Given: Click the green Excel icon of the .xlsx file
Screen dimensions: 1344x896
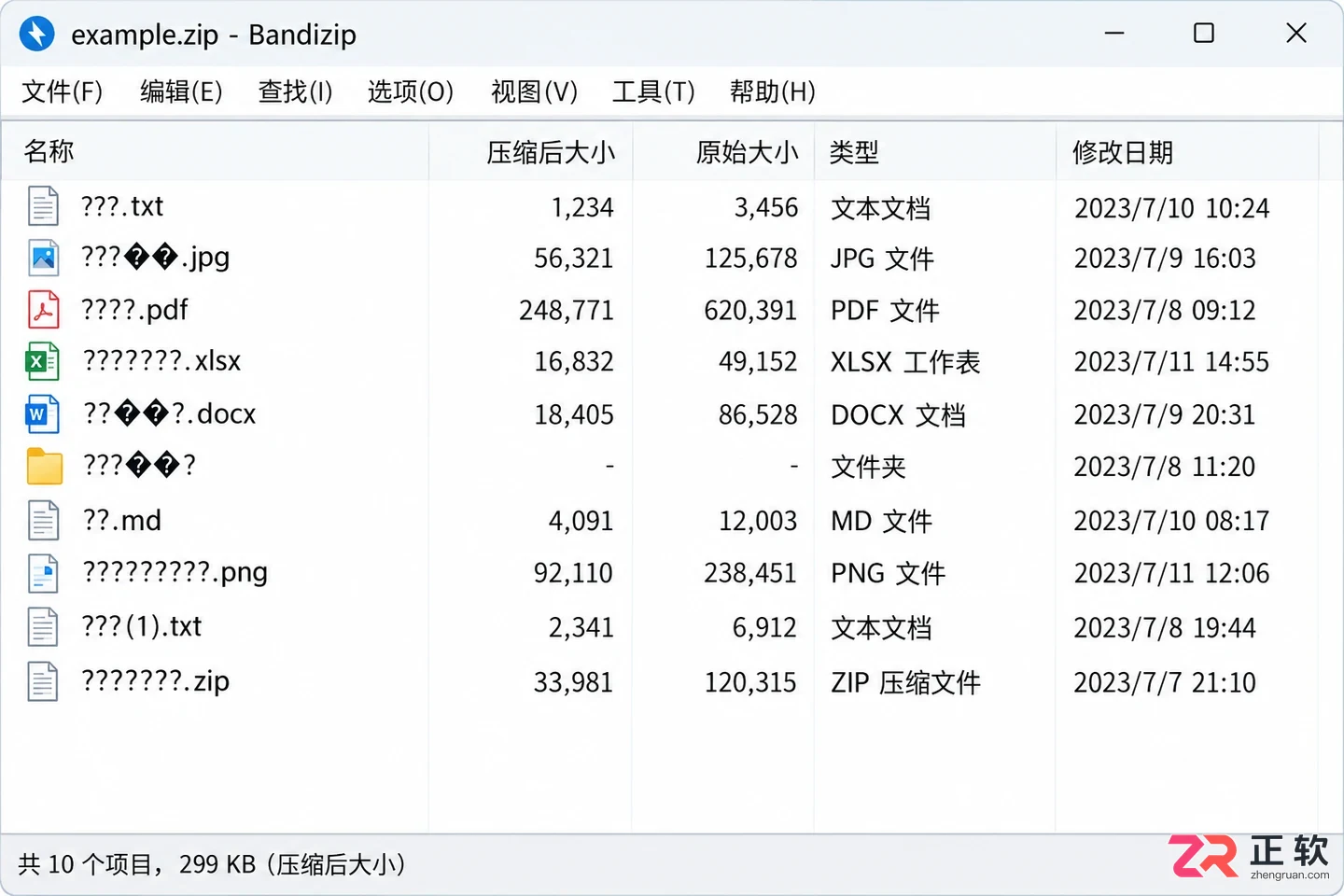Looking at the screenshot, I should pyautogui.click(x=43, y=361).
